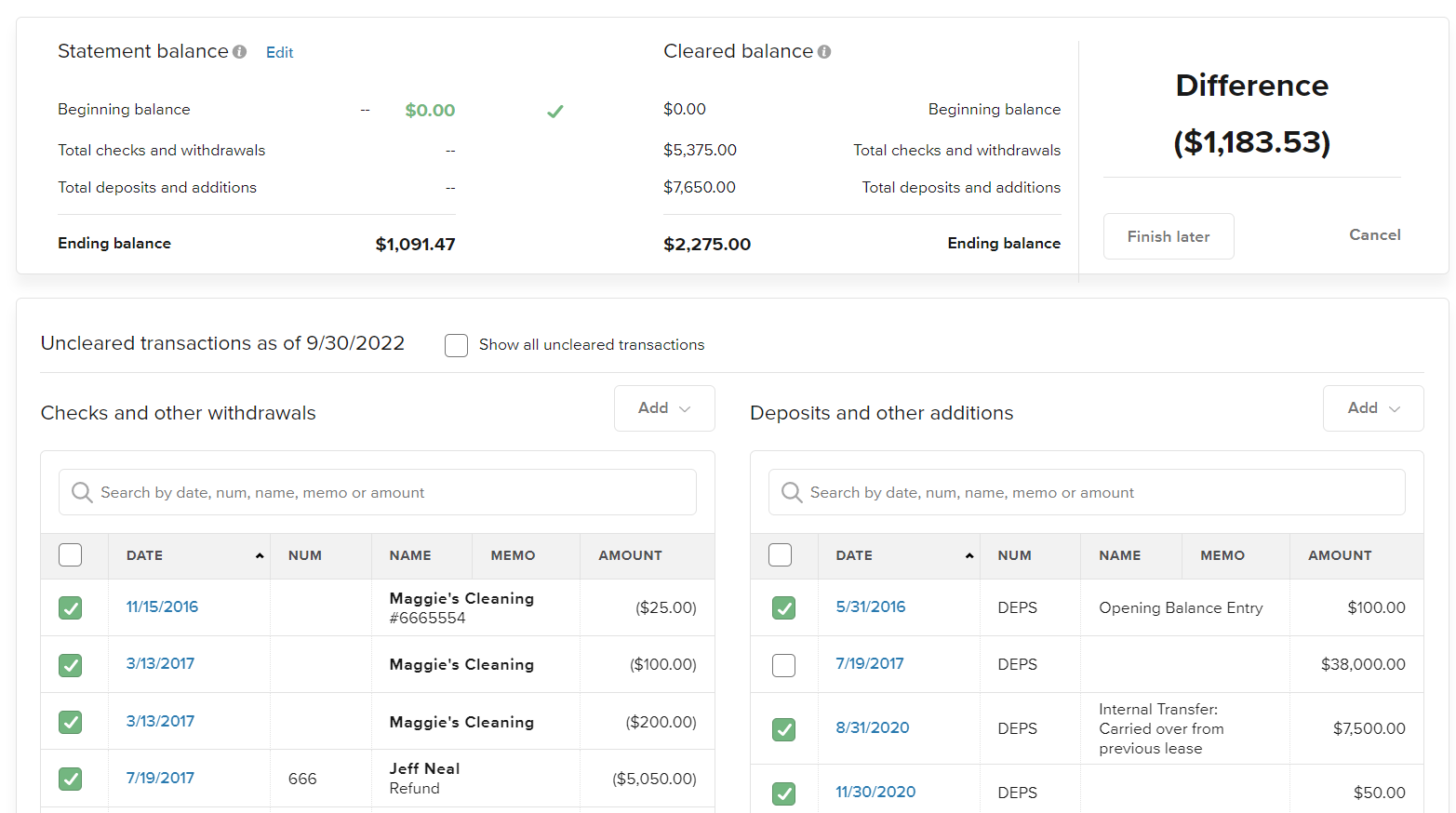Image resolution: width=1456 pixels, height=813 pixels.
Task: Open the 5/31/2016 deposit date link
Action: [870, 606]
